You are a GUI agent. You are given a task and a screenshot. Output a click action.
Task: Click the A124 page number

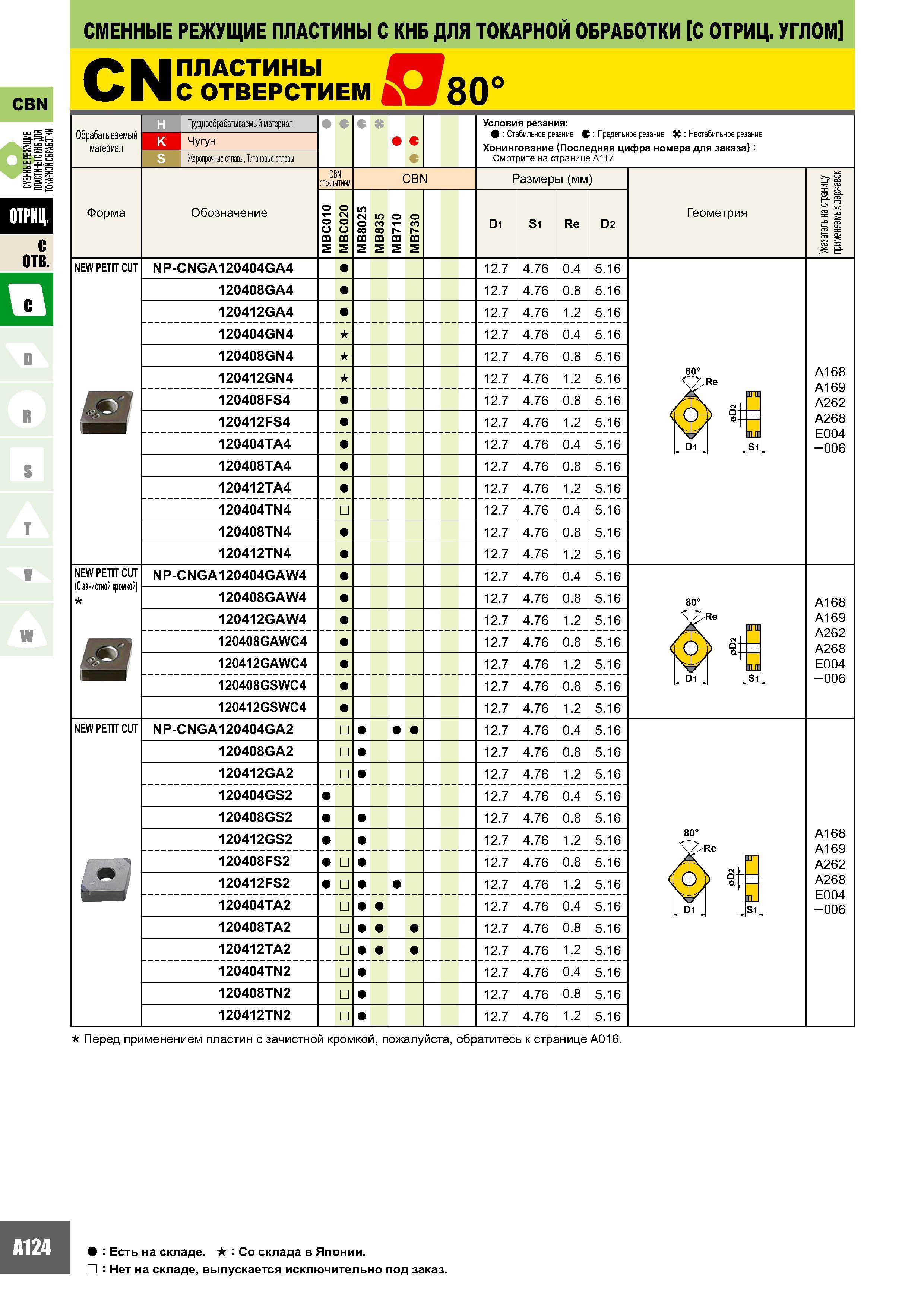[32, 1248]
